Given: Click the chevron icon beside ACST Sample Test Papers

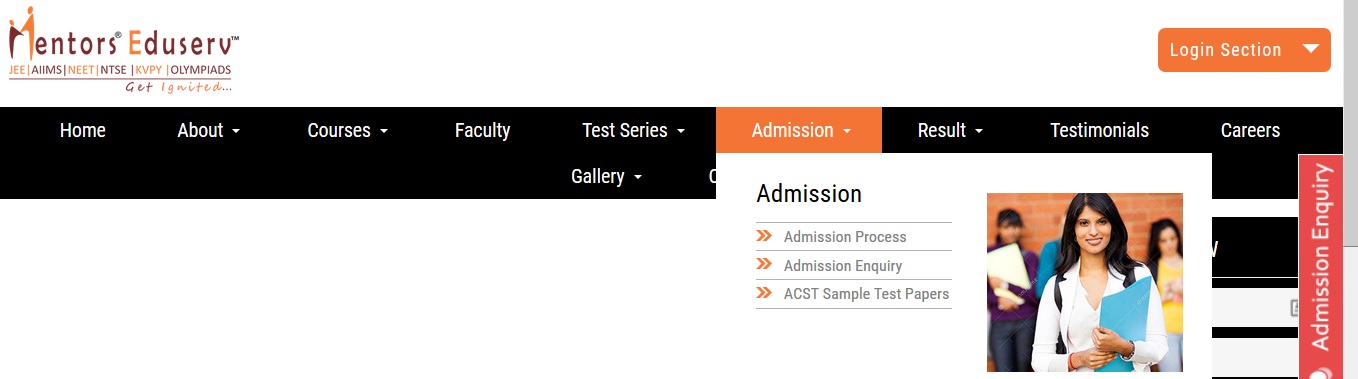Looking at the screenshot, I should tap(764, 293).
